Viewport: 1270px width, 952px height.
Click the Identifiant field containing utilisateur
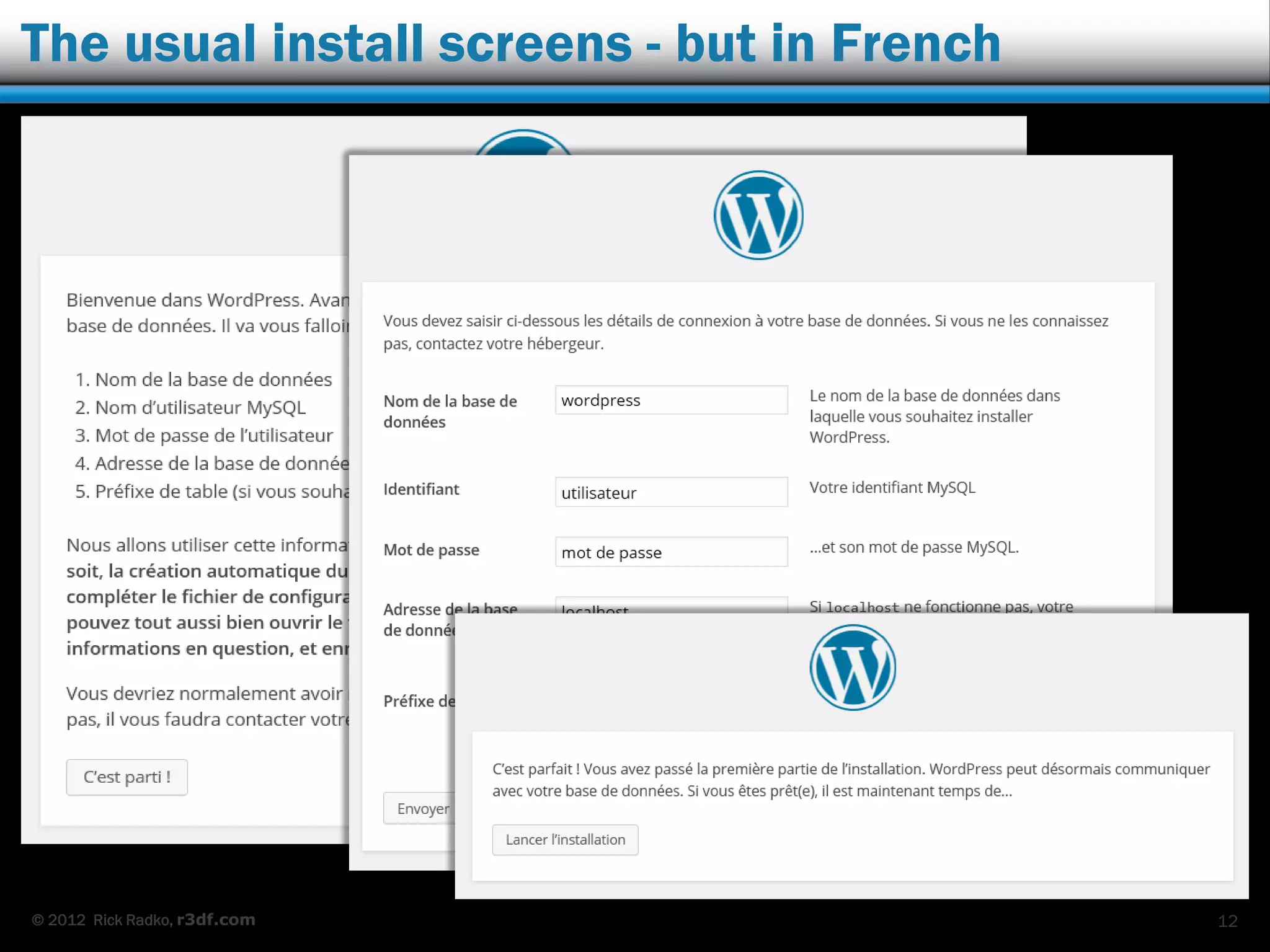tap(671, 492)
